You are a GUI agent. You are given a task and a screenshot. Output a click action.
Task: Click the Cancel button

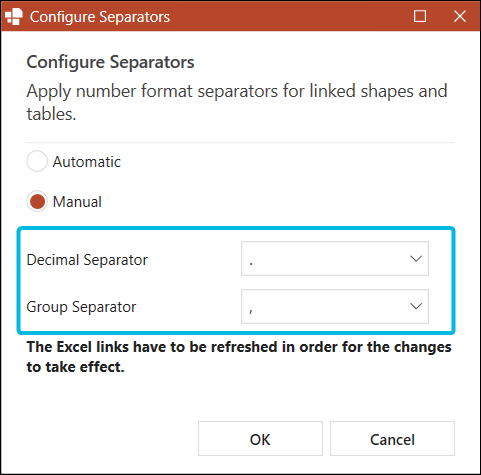pos(392,439)
